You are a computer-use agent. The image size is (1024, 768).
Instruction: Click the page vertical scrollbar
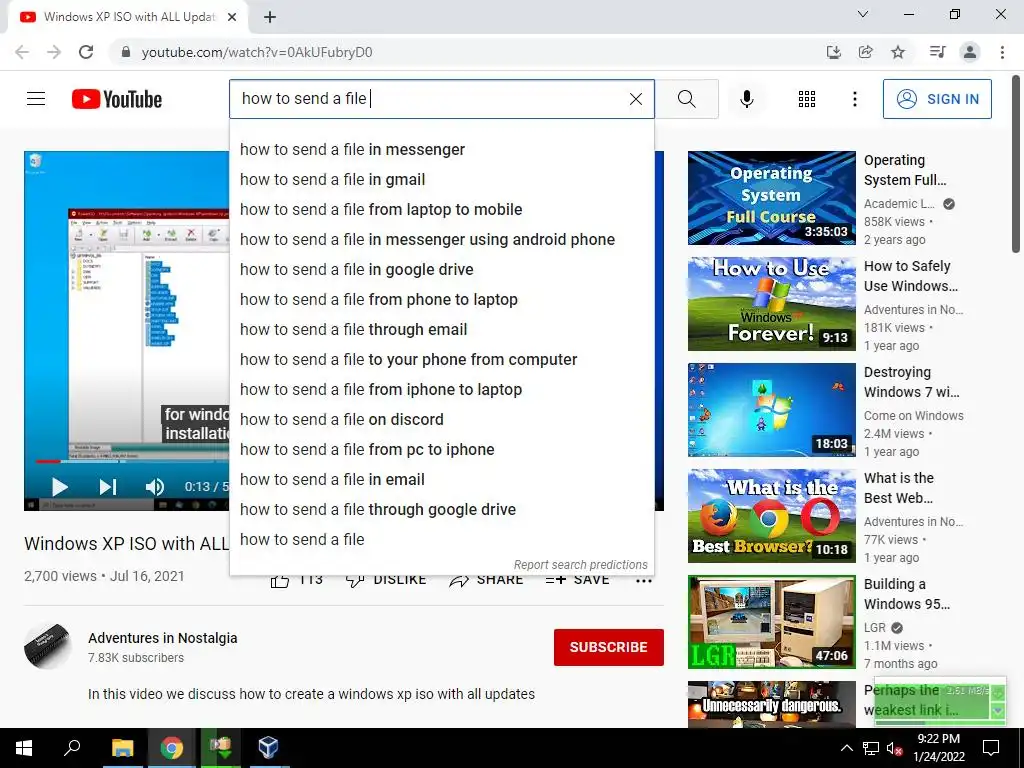[x=1016, y=163]
